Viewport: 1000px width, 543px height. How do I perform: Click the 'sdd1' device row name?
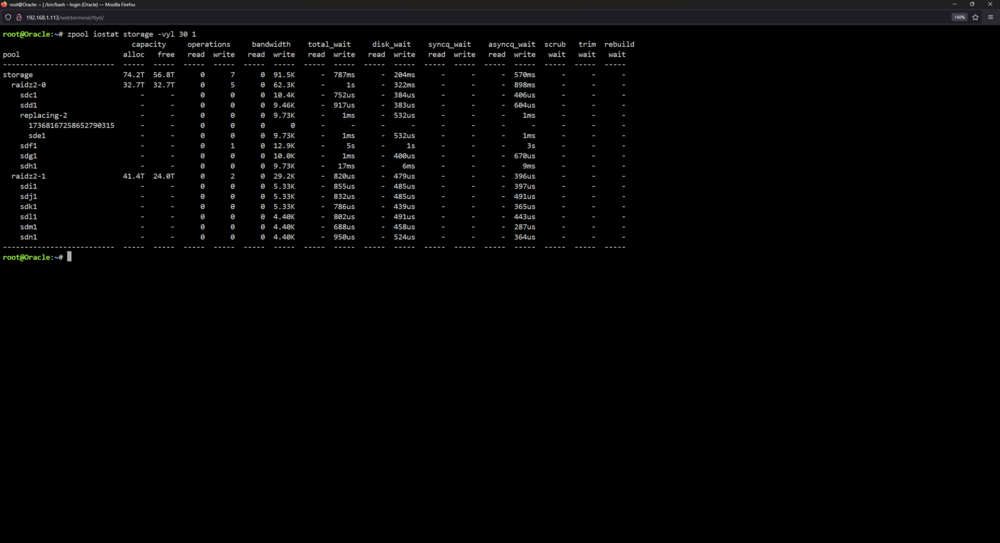point(29,105)
